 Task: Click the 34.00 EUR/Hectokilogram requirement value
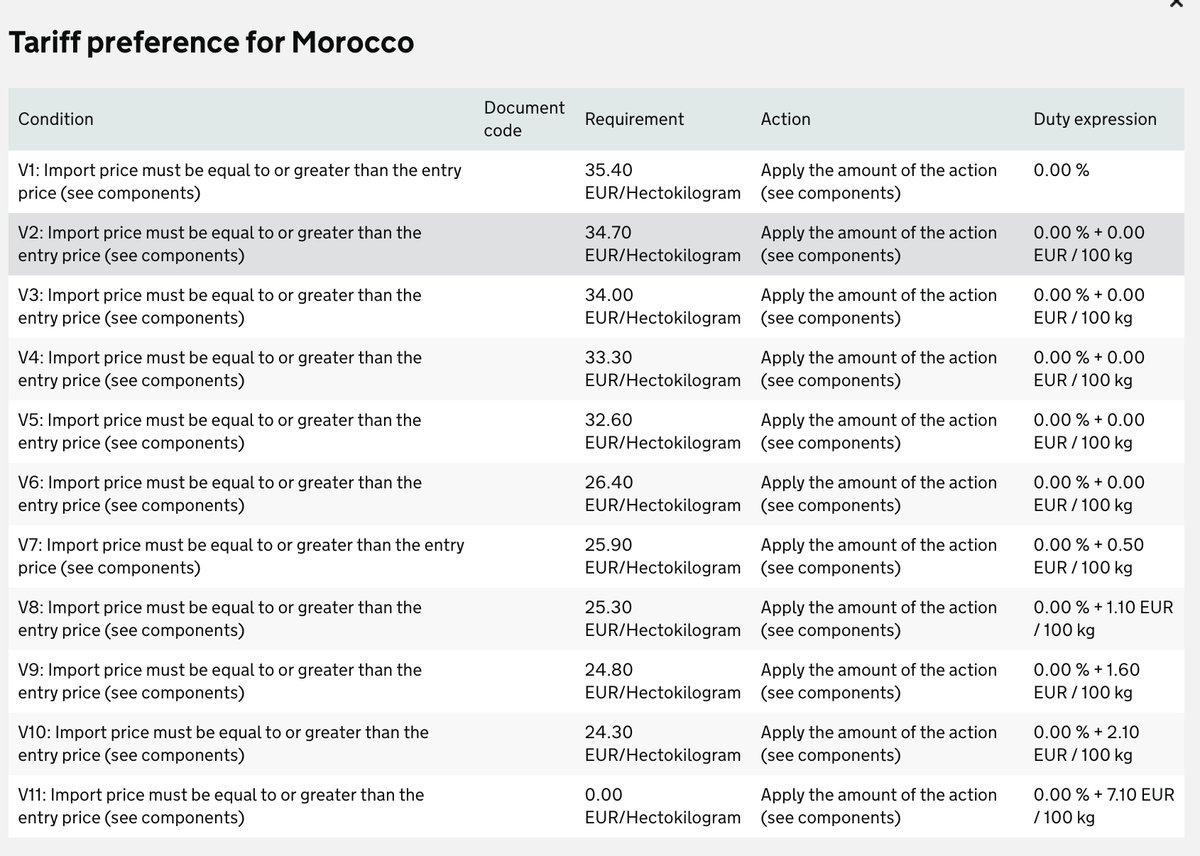coord(663,306)
